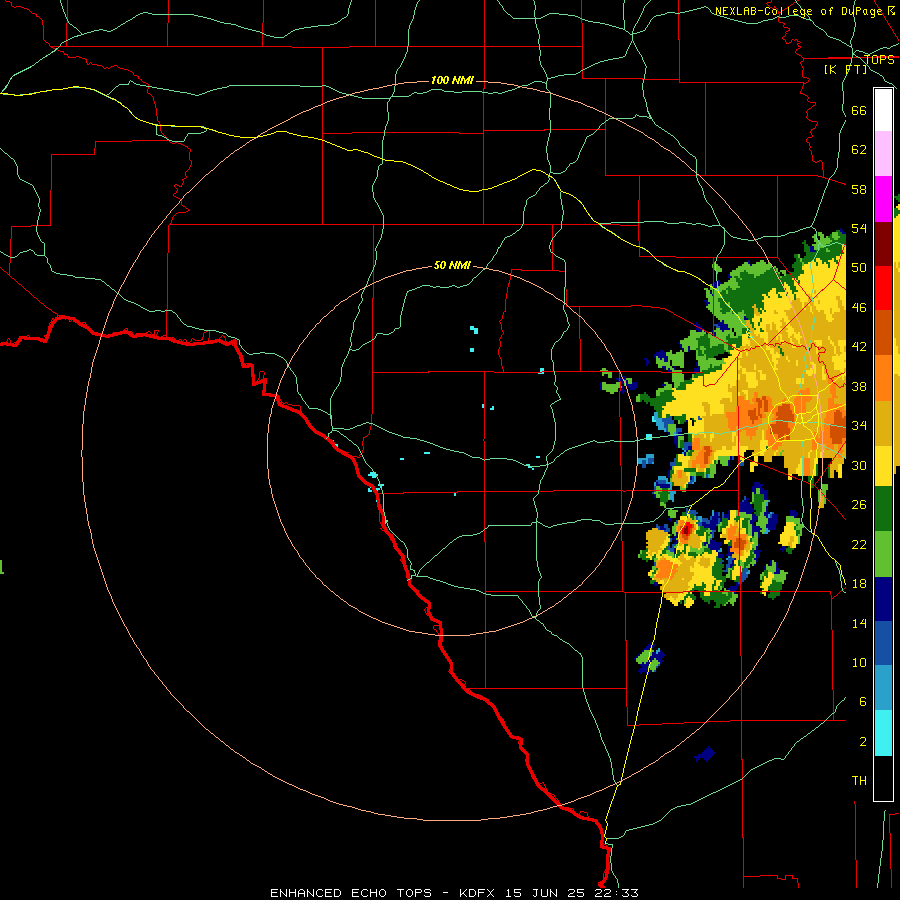Click the 'NEXLAB-College of DuPage' credit text
900x900 pixels.
[798, 11]
